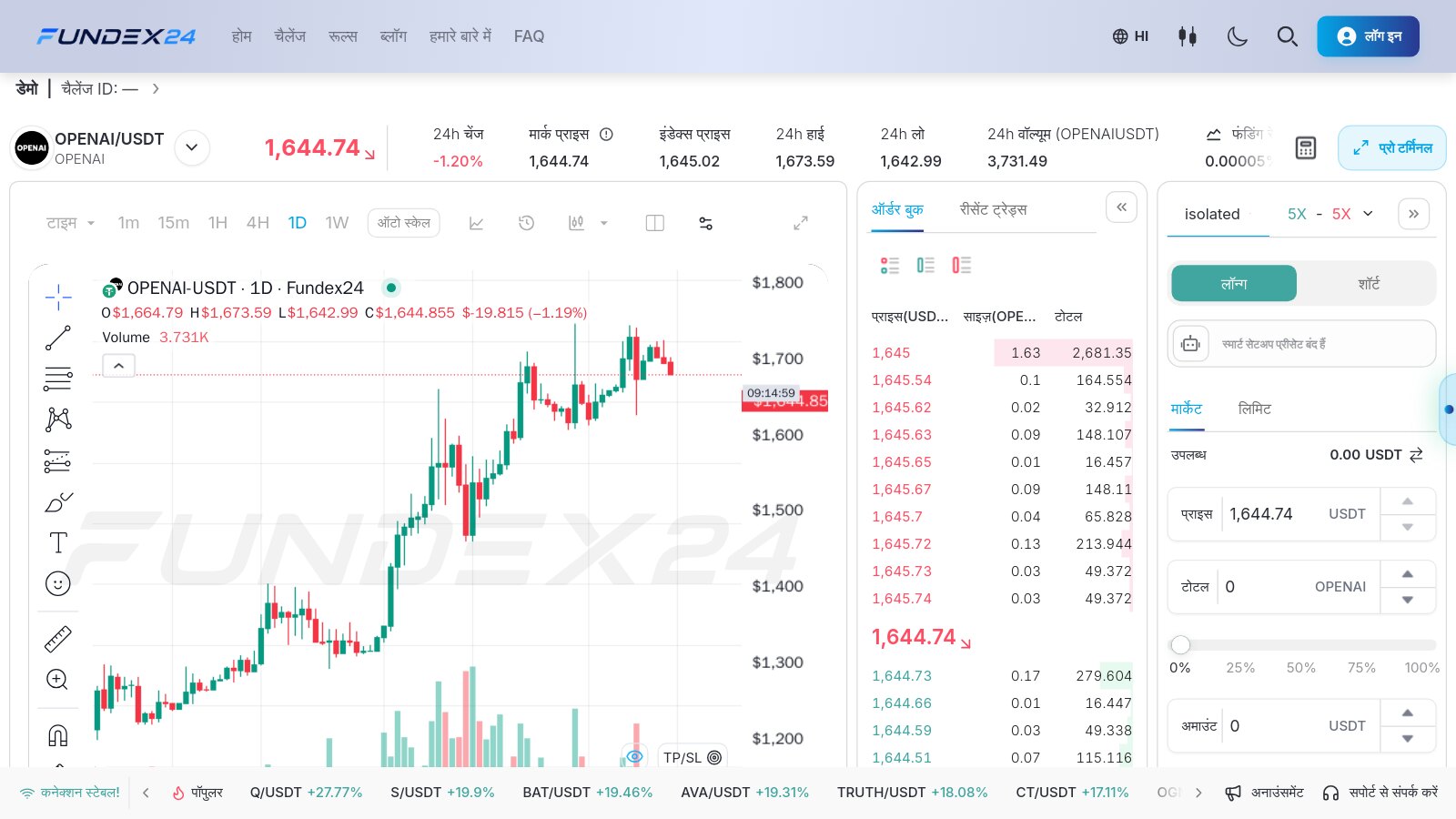Select the Long (लॉन्ग) position toggle
This screenshot has height=819, width=1456.
tap(1234, 283)
